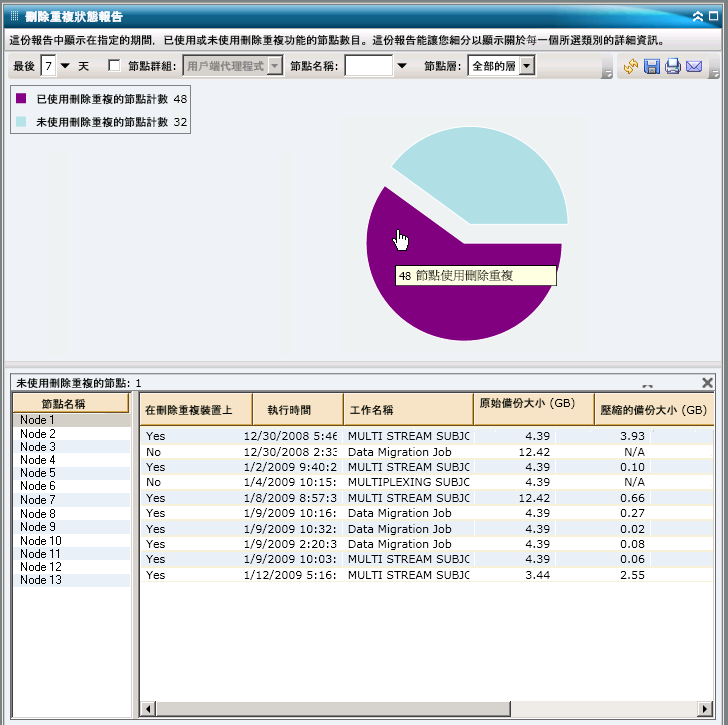Click the 節點名稱 text input field

(369, 66)
